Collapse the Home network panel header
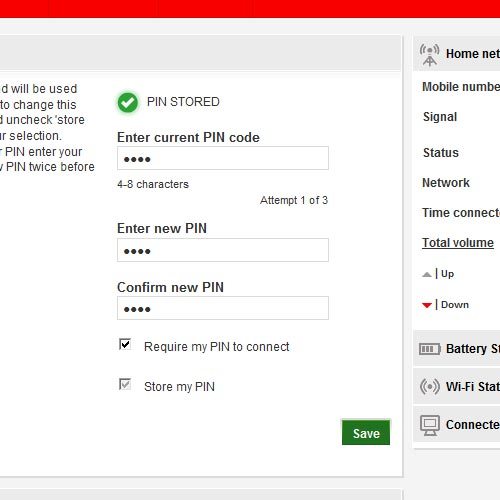500x500 pixels. pyautogui.click(x=457, y=54)
